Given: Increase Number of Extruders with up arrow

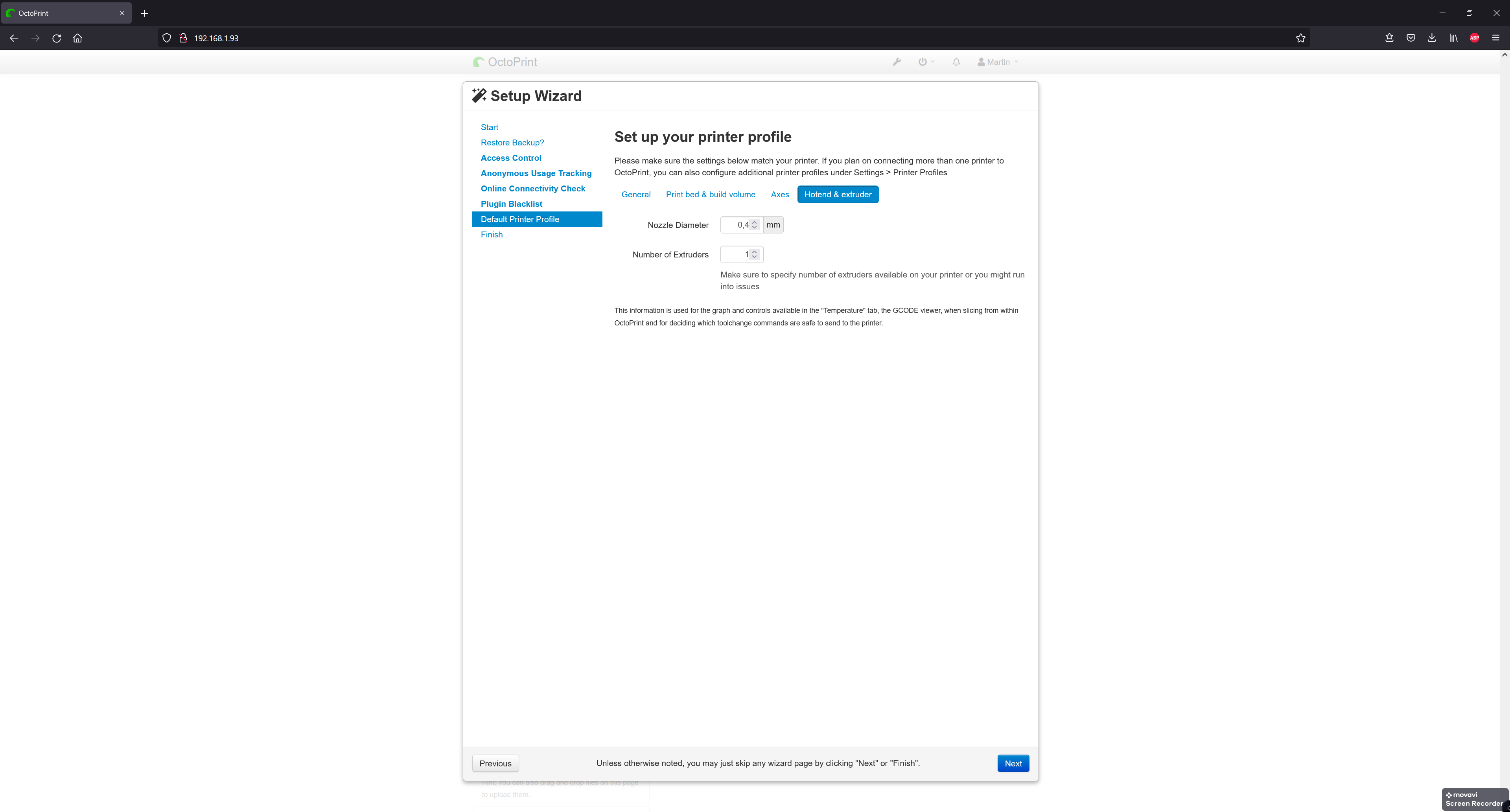Looking at the screenshot, I should 755,251.
